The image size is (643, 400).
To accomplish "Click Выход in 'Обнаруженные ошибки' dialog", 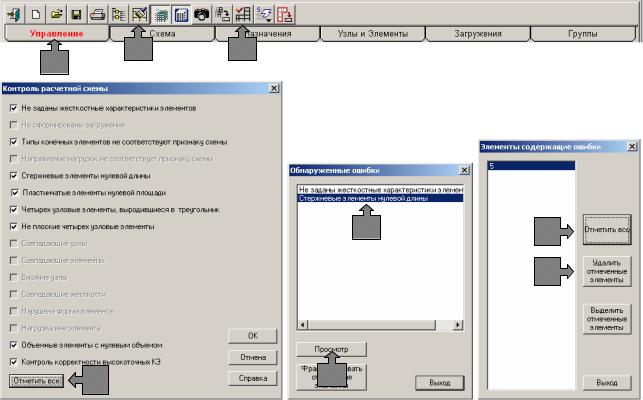I will (x=440, y=383).
